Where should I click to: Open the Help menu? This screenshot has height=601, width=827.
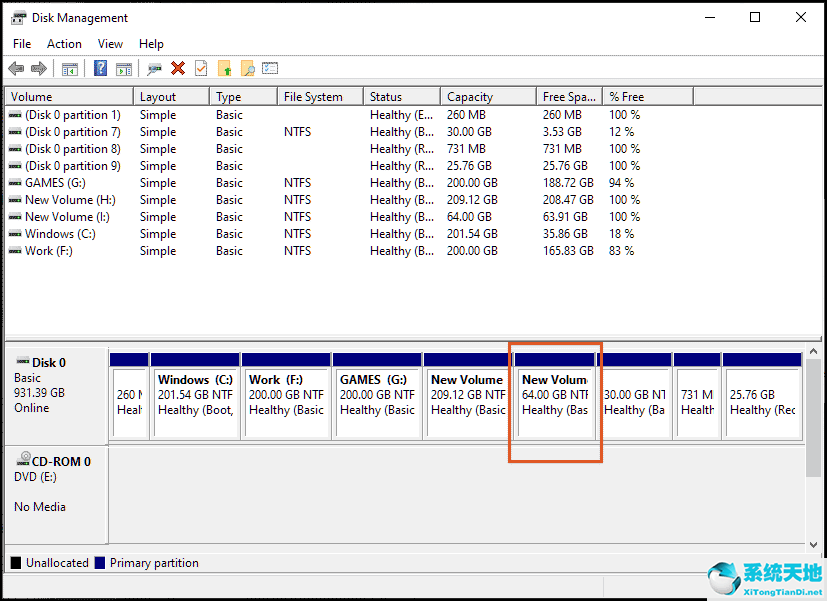(151, 43)
